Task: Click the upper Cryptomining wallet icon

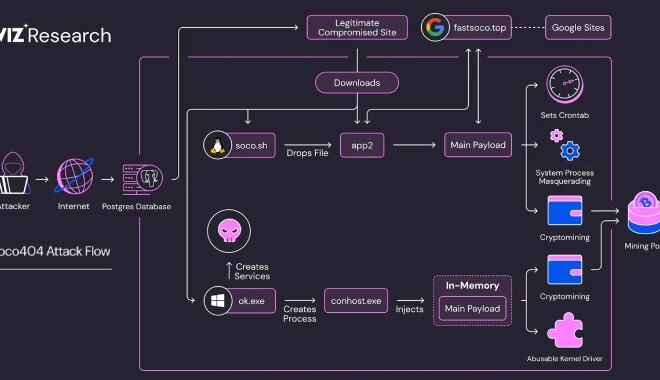Action: (x=565, y=210)
